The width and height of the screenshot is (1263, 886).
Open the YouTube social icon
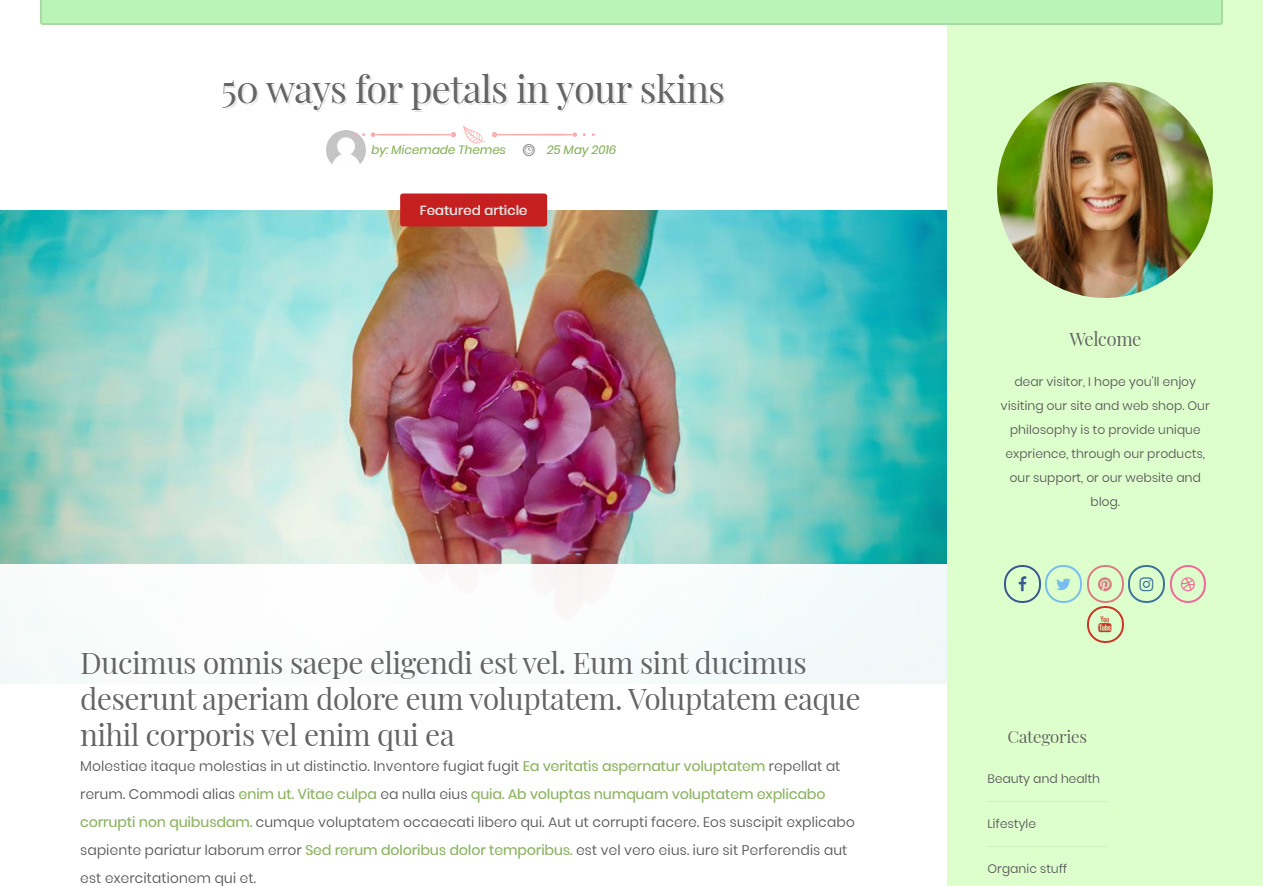pos(1105,625)
